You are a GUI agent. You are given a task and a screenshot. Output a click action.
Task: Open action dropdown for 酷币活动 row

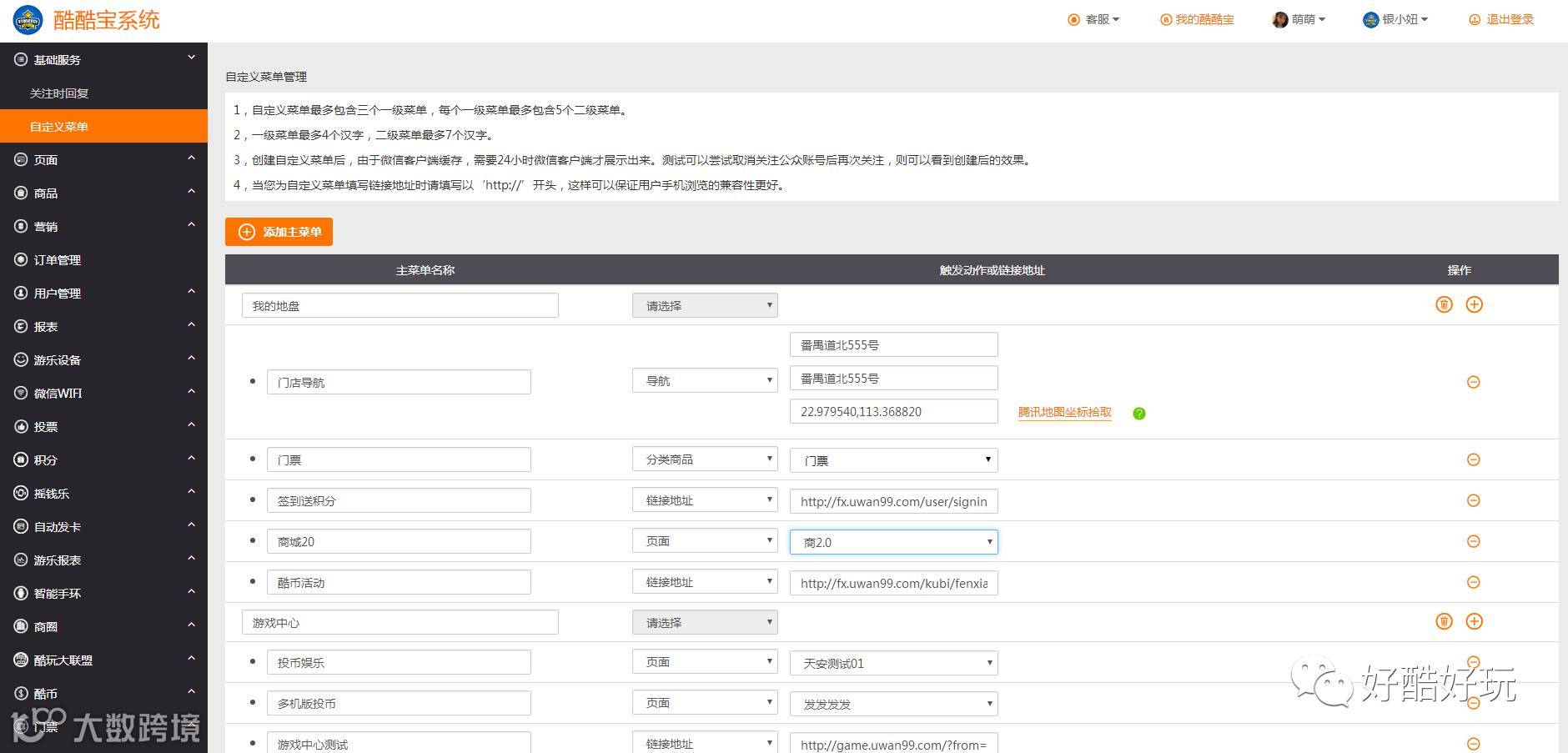point(705,582)
